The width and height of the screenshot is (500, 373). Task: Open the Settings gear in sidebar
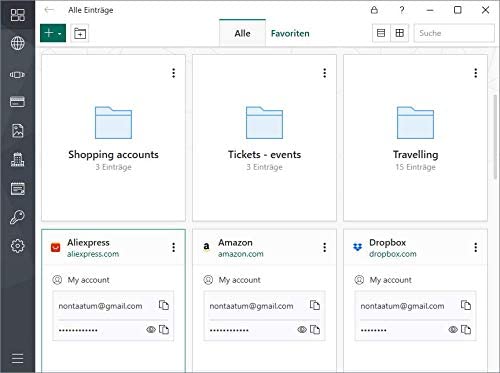pos(17,246)
